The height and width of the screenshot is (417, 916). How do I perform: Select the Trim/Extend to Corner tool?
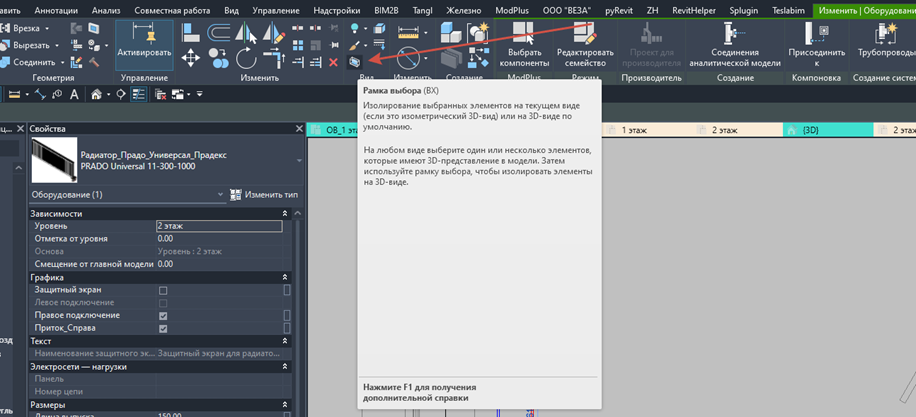273,58
